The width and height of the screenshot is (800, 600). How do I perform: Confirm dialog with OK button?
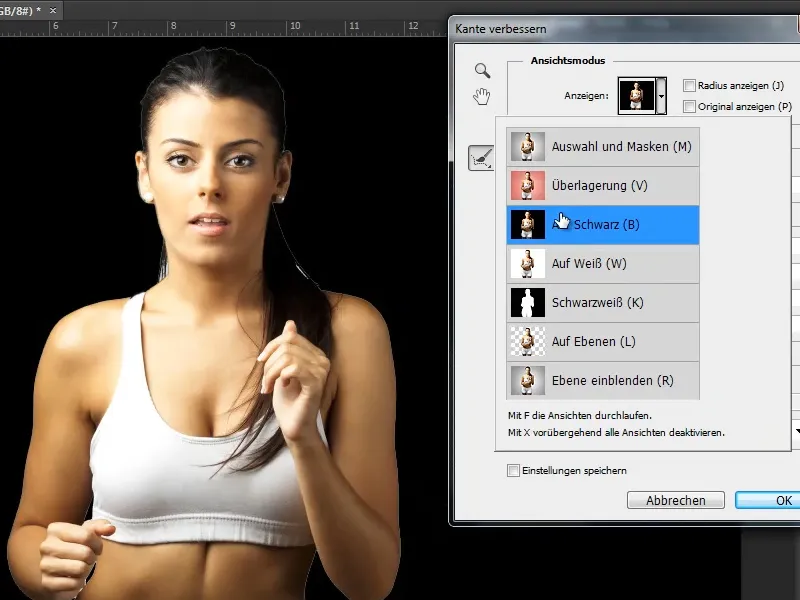pos(768,500)
